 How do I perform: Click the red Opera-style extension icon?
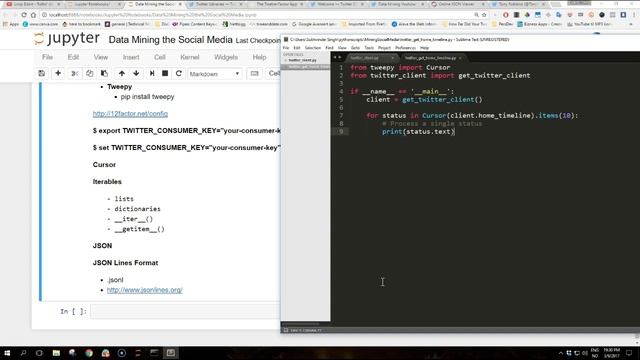click(506, 15)
